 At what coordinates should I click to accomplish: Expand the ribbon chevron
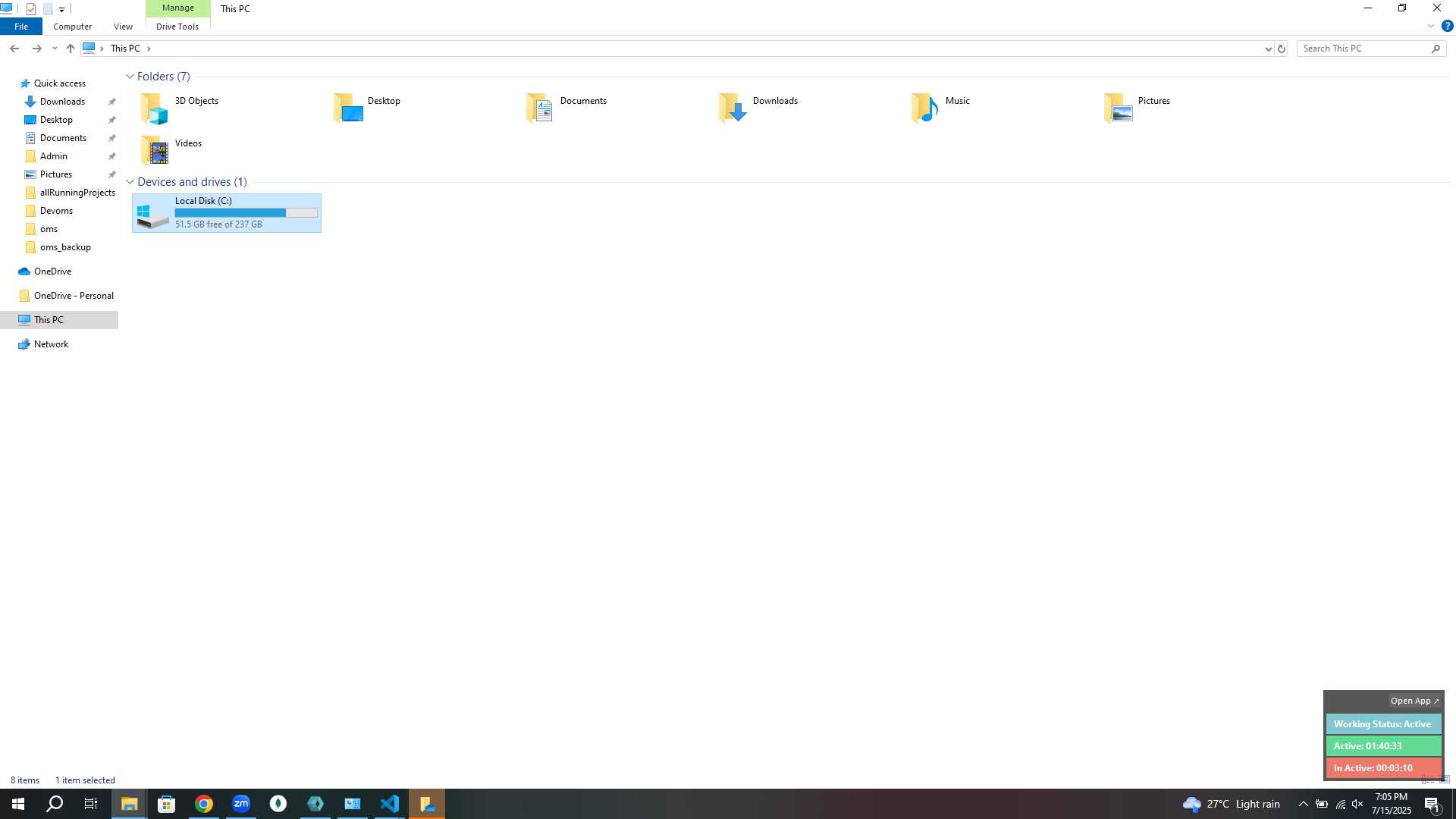pos(1431,26)
